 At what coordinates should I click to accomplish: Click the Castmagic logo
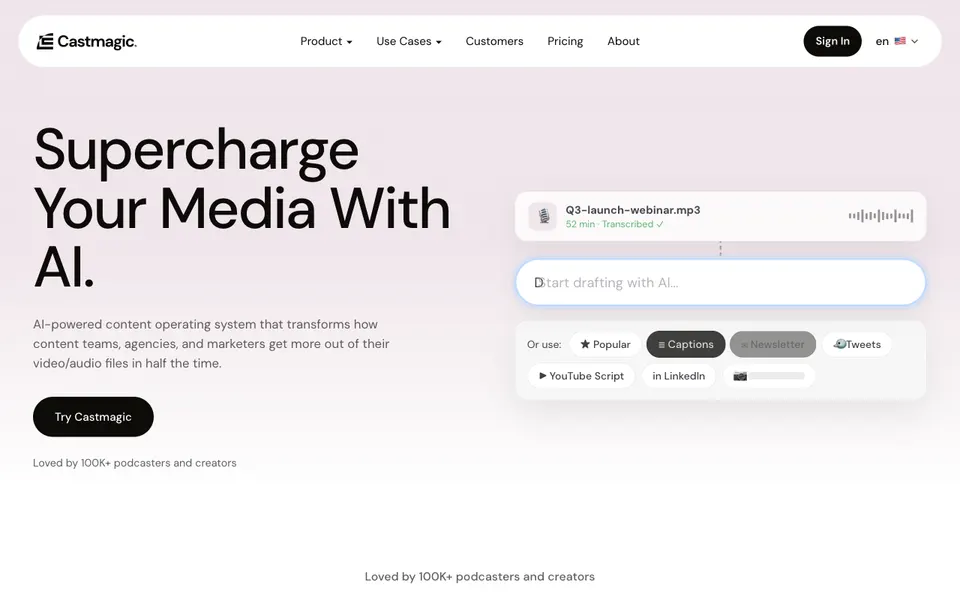click(x=86, y=42)
